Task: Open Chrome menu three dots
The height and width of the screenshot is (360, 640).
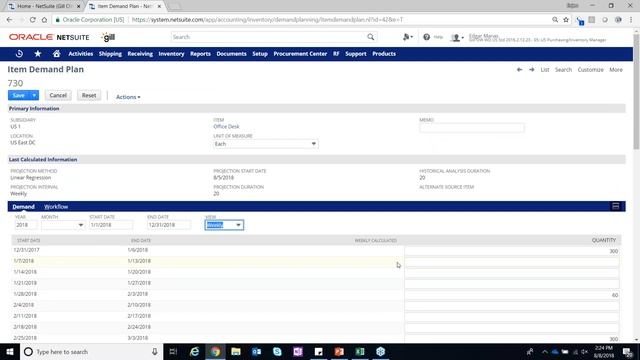Action: 631,20
